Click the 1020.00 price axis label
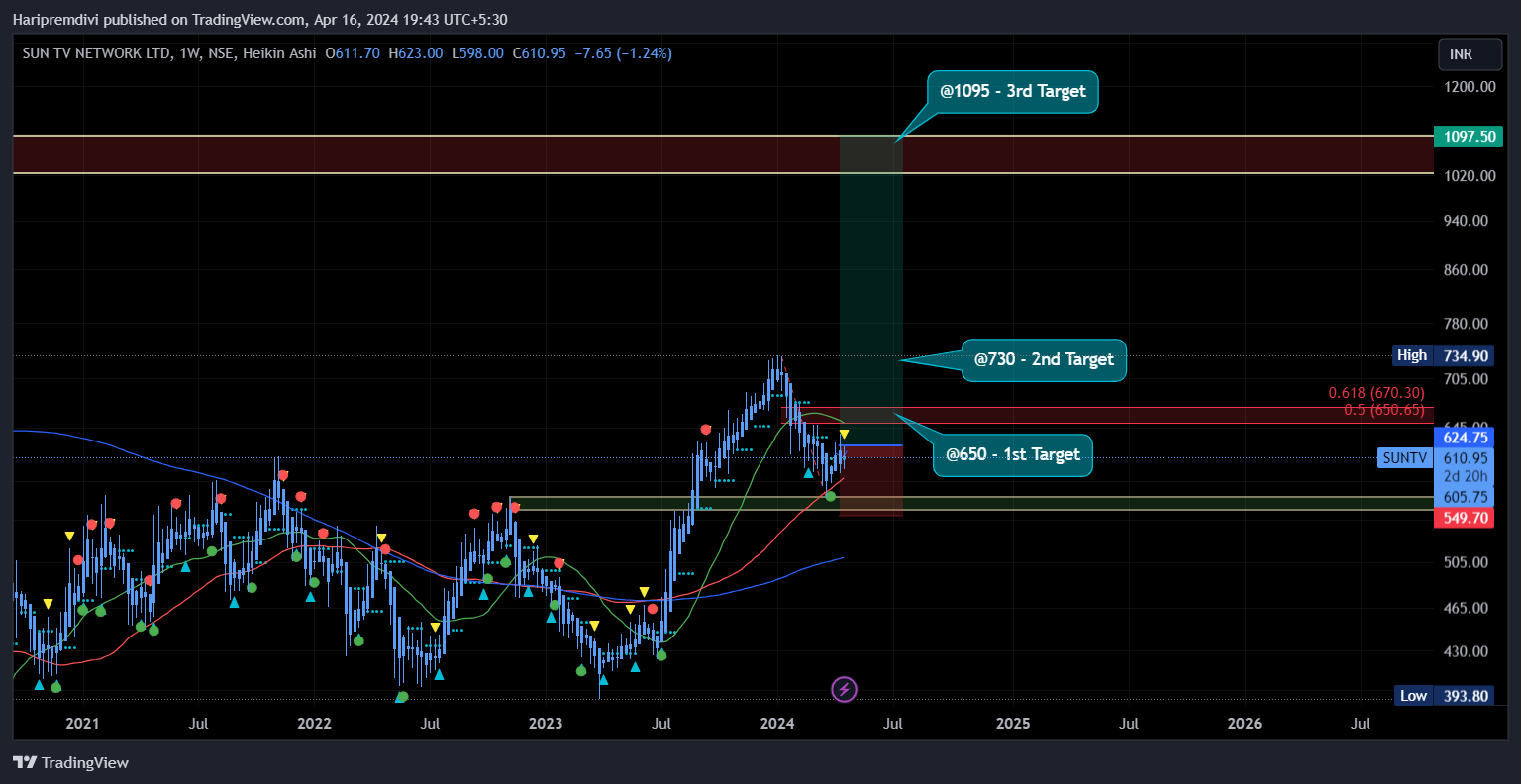The height and width of the screenshot is (784, 1521). click(1470, 176)
